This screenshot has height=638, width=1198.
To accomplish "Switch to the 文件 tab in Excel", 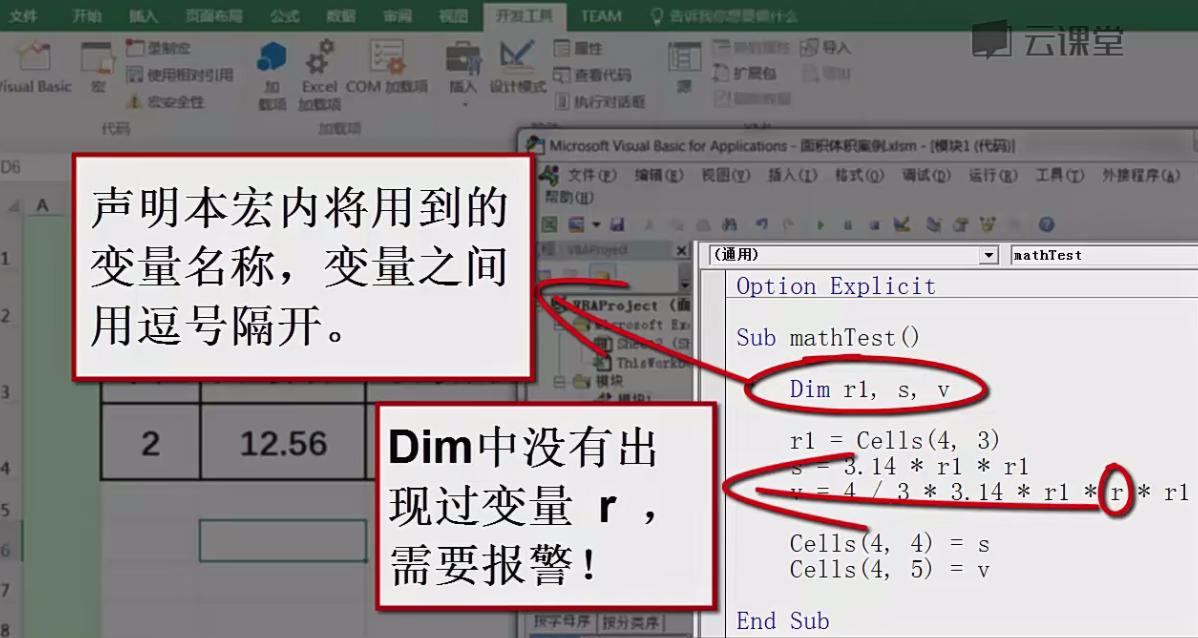I will (x=23, y=16).
